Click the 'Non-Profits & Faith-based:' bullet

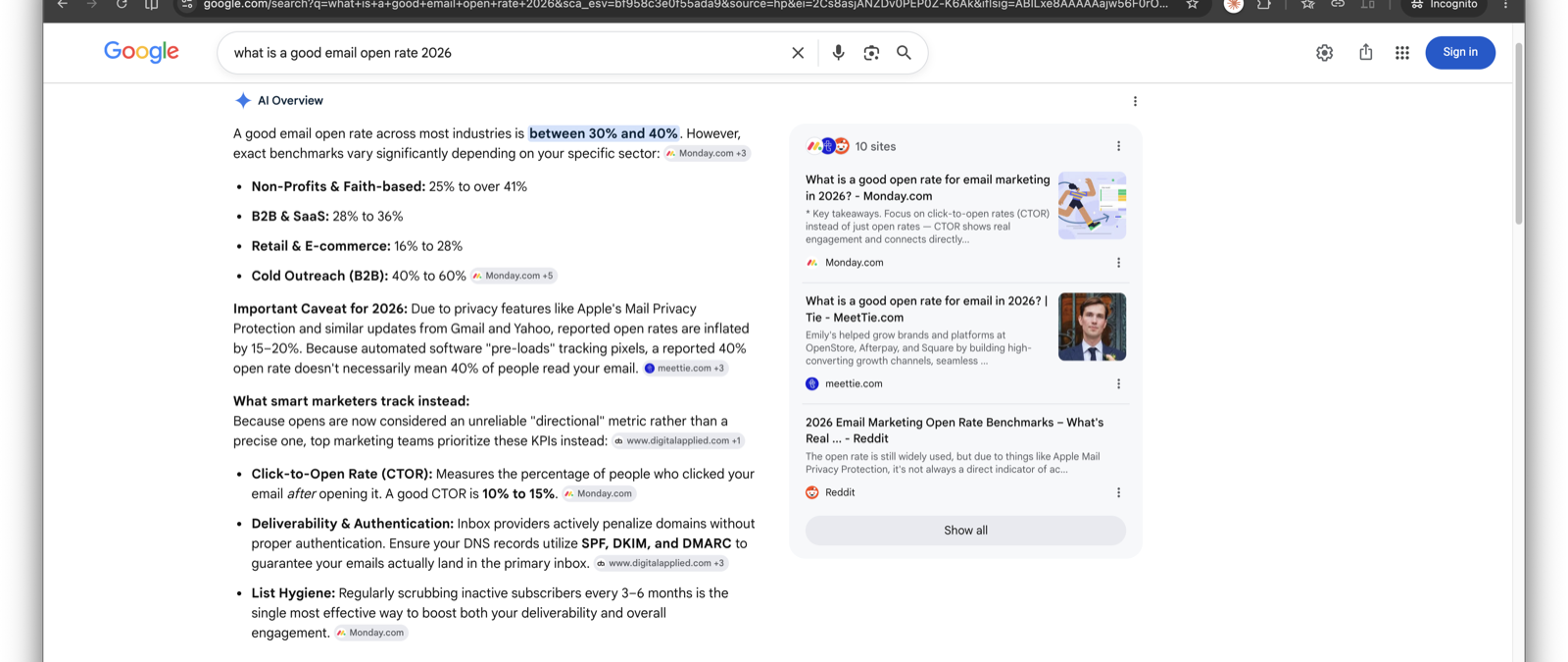tap(338, 186)
